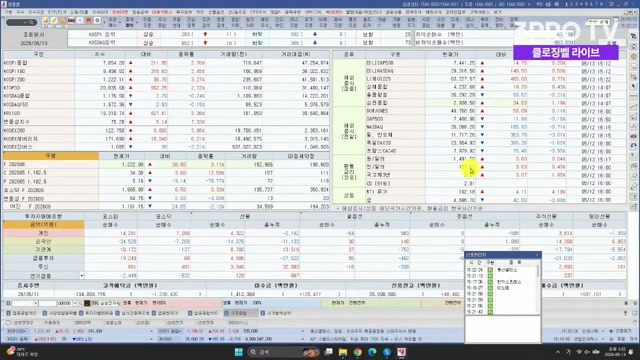Open Task View from the taskbar
Screen dimensions: 640x360
[x=329, y=352]
